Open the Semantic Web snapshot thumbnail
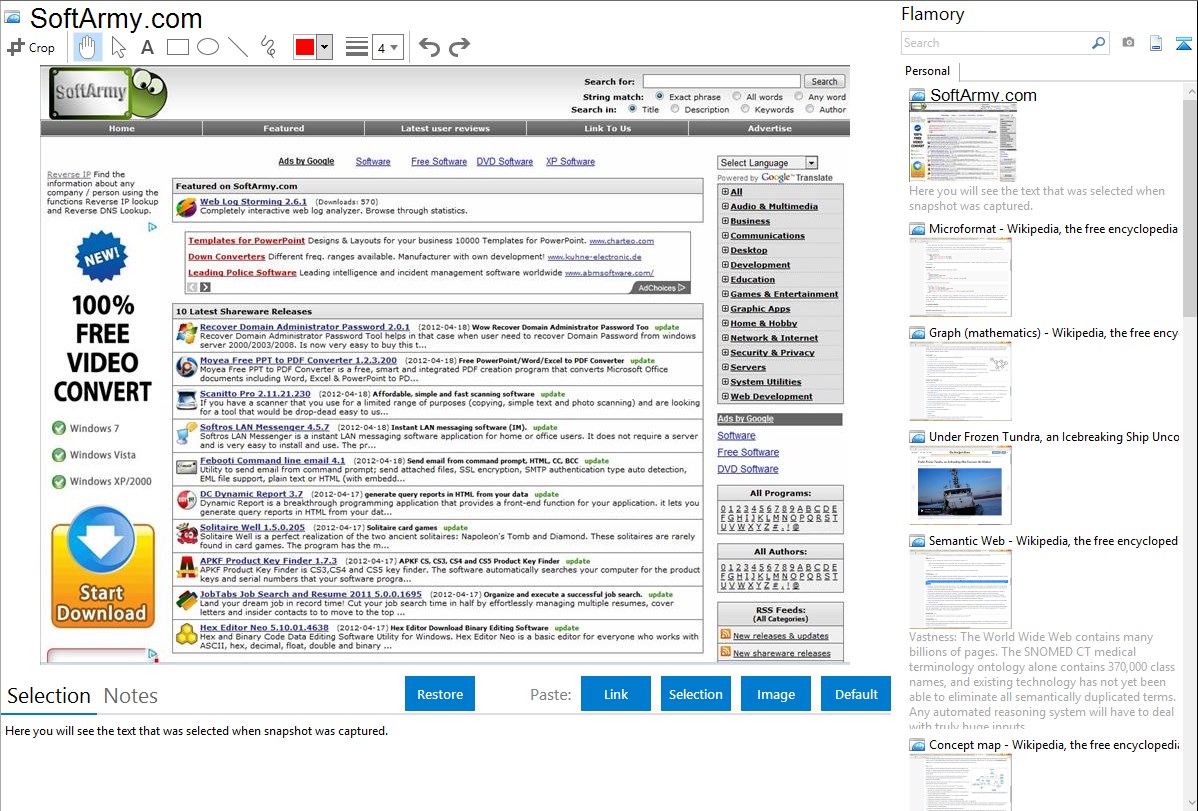The height and width of the screenshot is (811, 1198). point(960,589)
